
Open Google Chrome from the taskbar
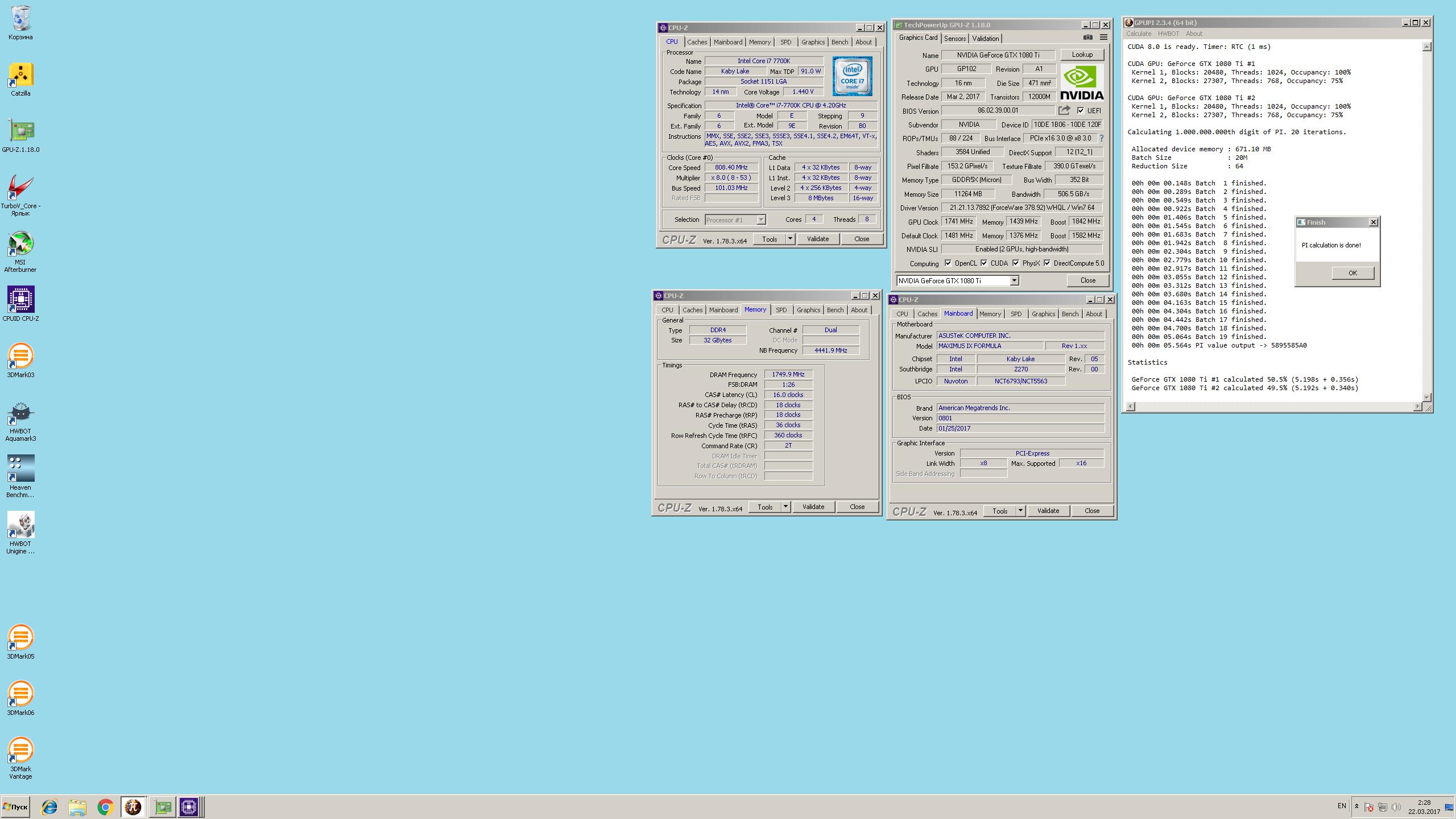[105, 807]
